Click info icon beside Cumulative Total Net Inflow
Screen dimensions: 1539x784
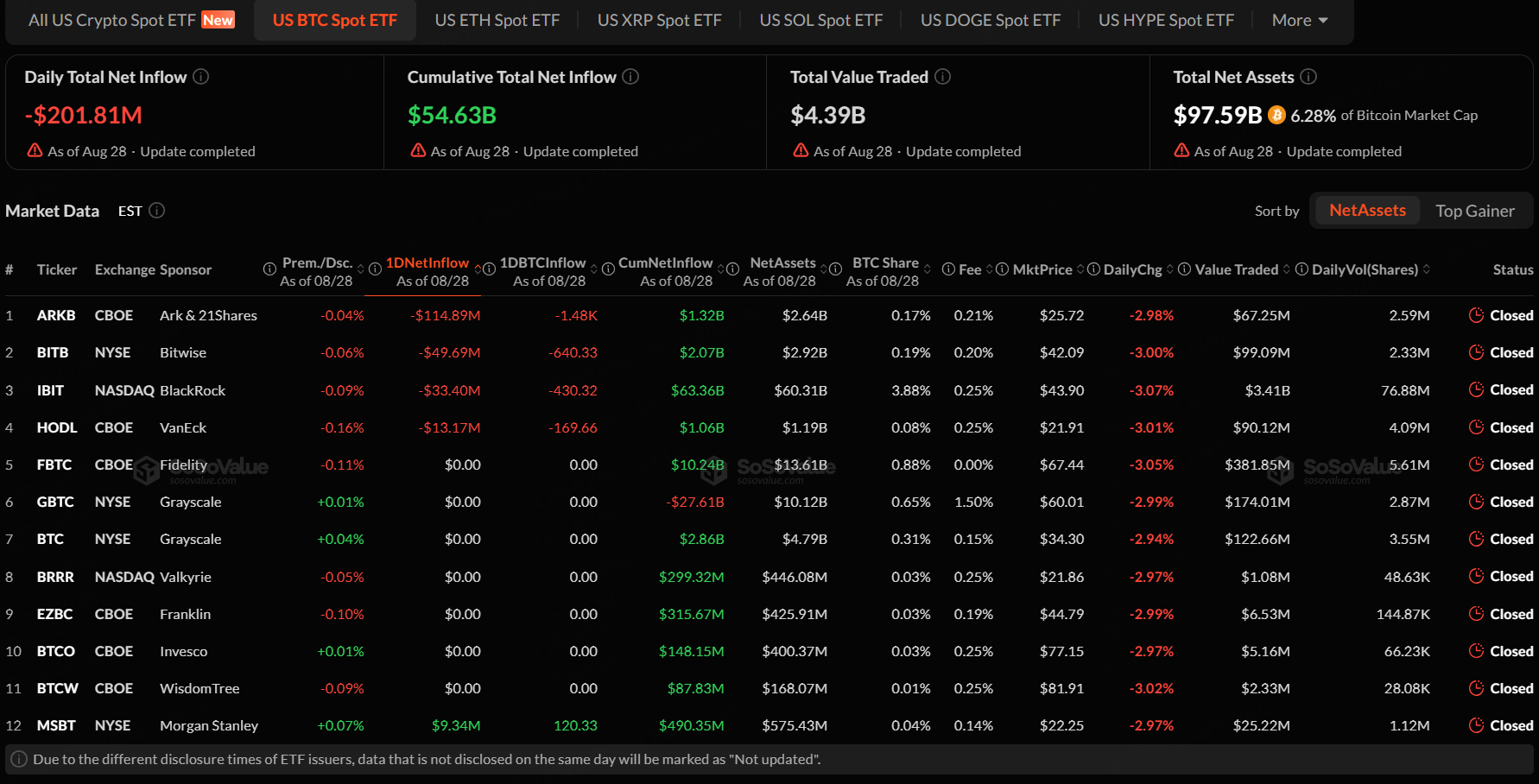(x=631, y=77)
